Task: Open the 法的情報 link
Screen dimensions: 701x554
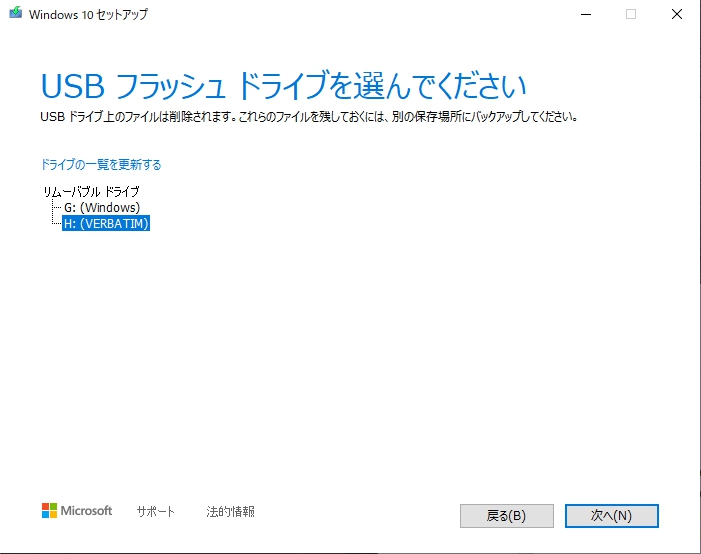Action: (x=231, y=512)
